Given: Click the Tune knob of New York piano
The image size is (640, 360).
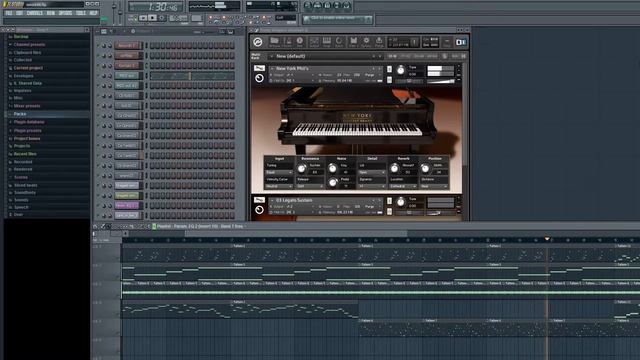Looking at the screenshot, I should tap(401, 70).
